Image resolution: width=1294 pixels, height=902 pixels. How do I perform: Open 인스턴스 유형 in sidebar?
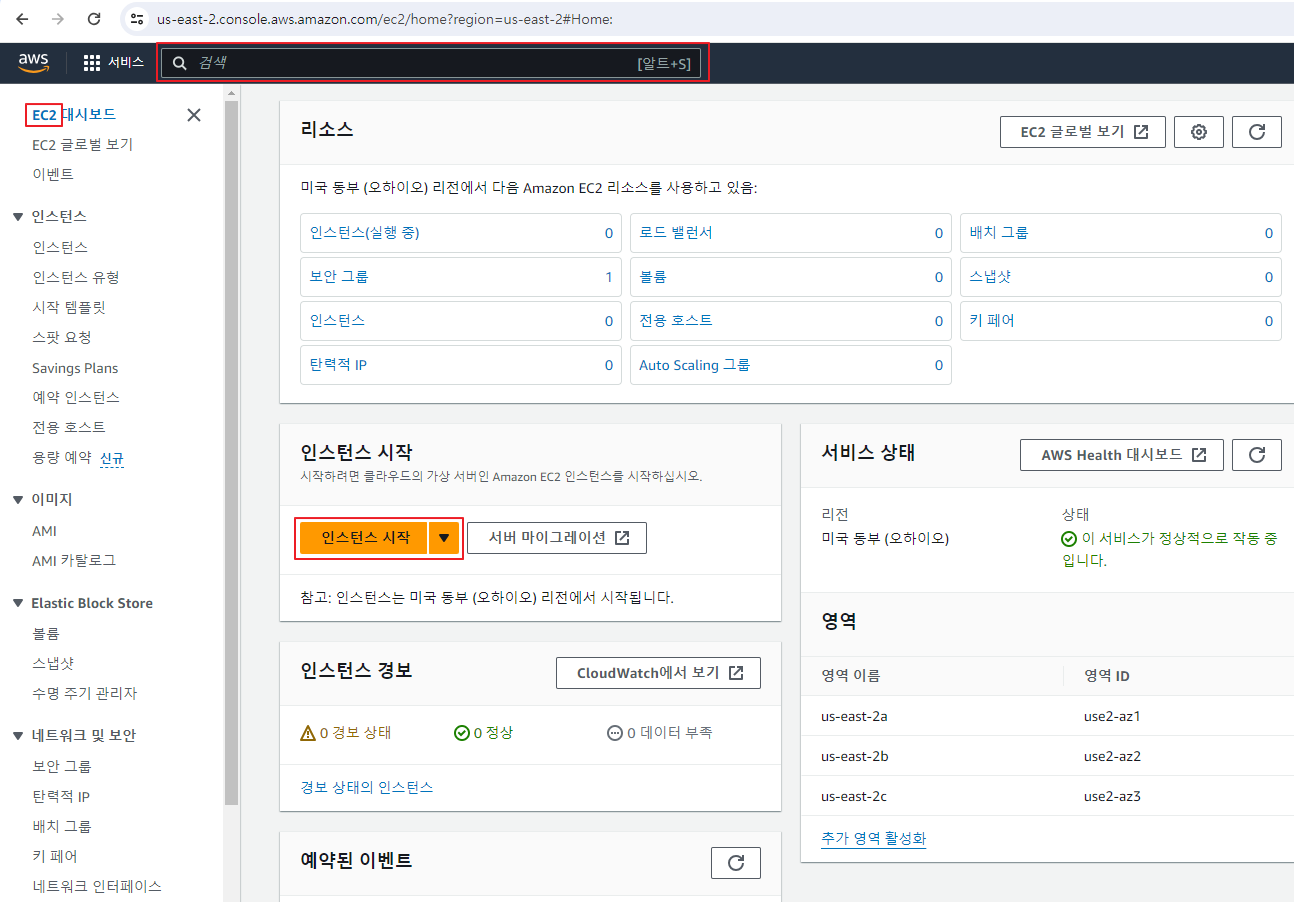[x=75, y=277]
